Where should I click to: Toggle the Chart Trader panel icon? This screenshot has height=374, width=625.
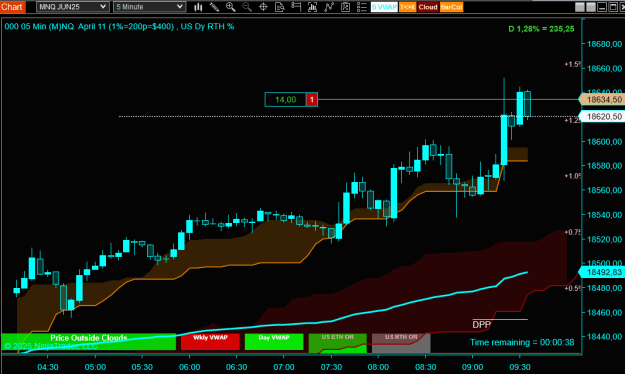296,7
